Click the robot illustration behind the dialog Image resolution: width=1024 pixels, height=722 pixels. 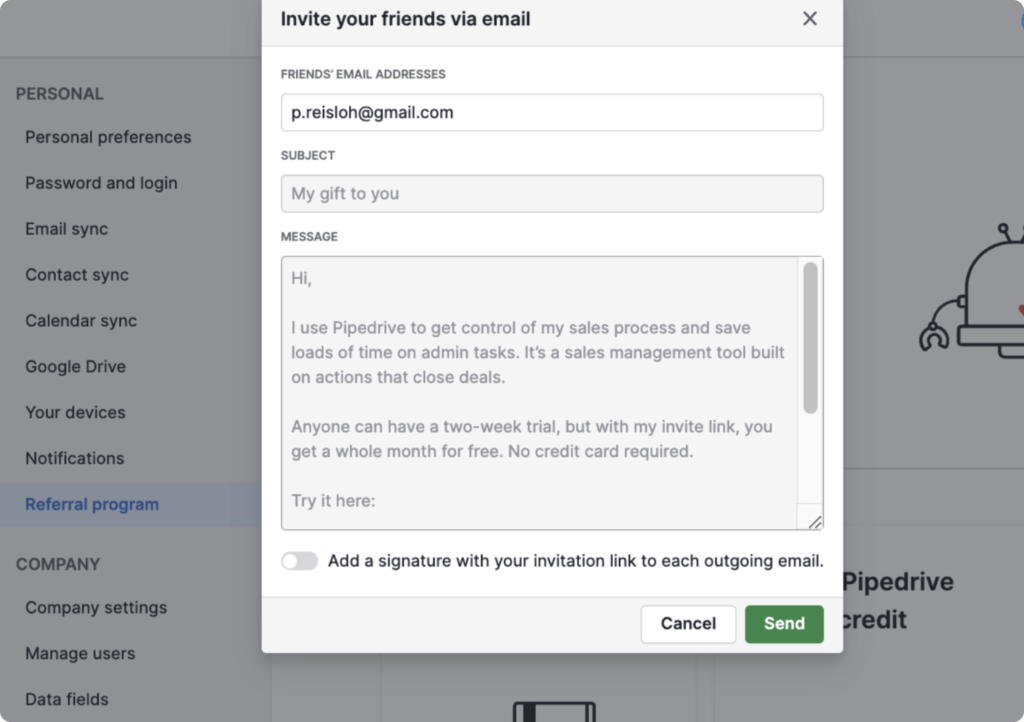pyautogui.click(x=973, y=290)
